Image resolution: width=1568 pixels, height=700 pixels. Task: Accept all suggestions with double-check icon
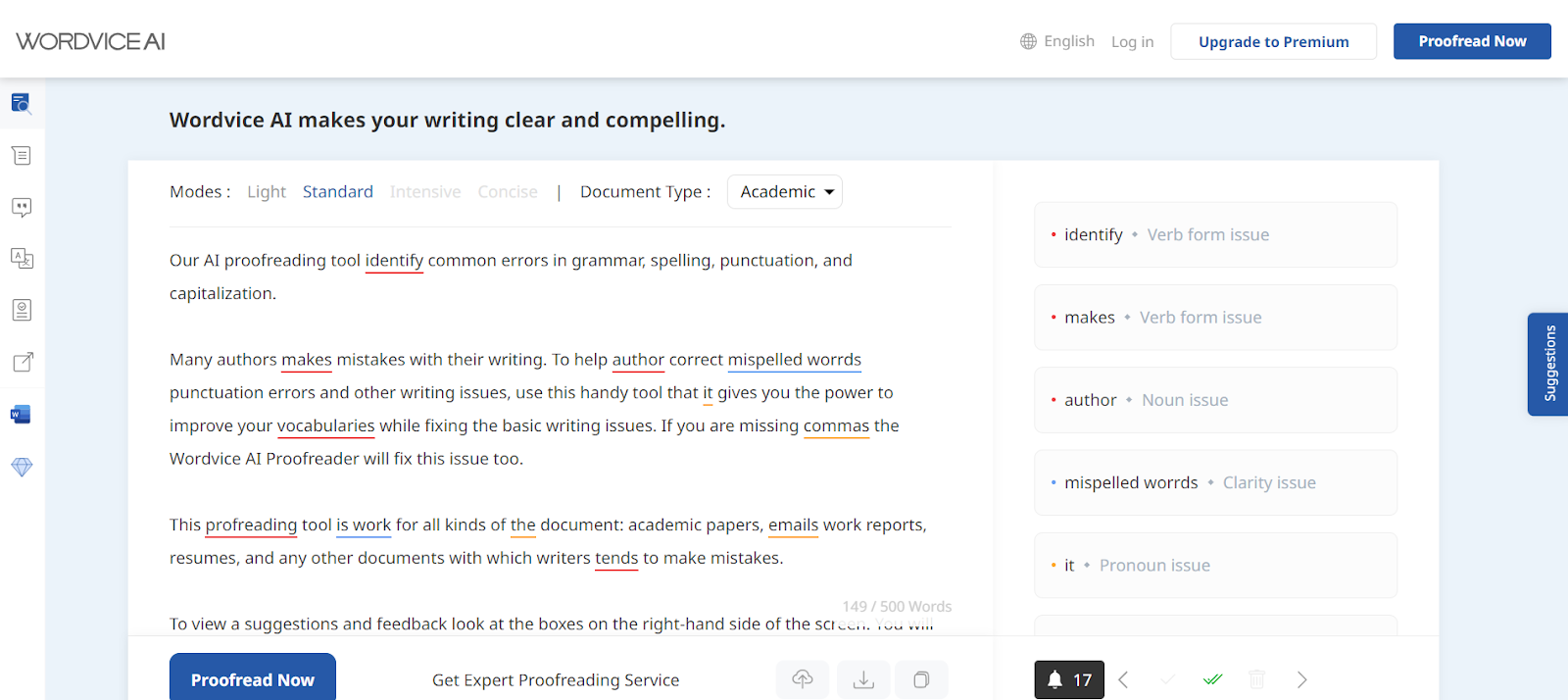point(1212,679)
